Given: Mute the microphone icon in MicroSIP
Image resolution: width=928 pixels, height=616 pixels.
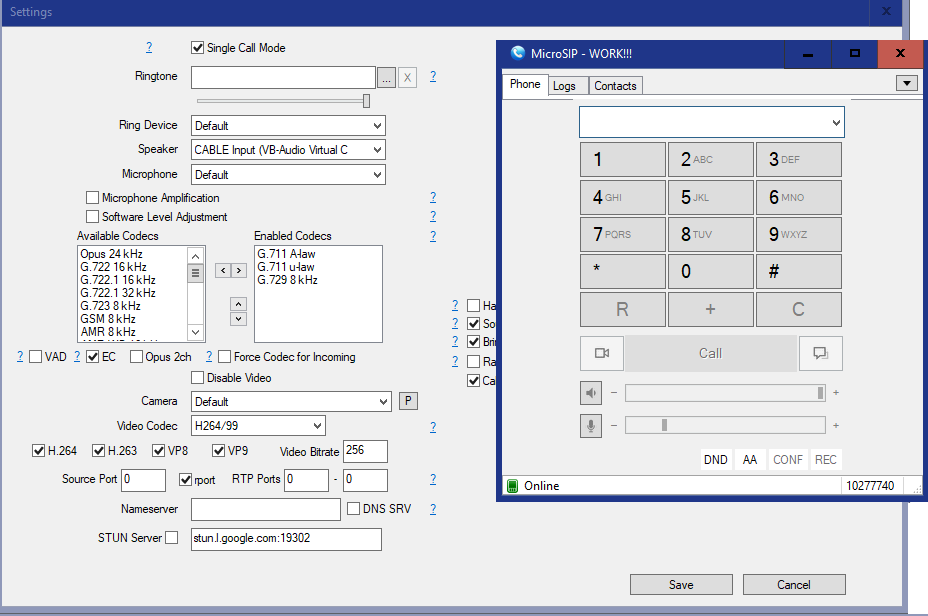Looking at the screenshot, I should point(591,426).
